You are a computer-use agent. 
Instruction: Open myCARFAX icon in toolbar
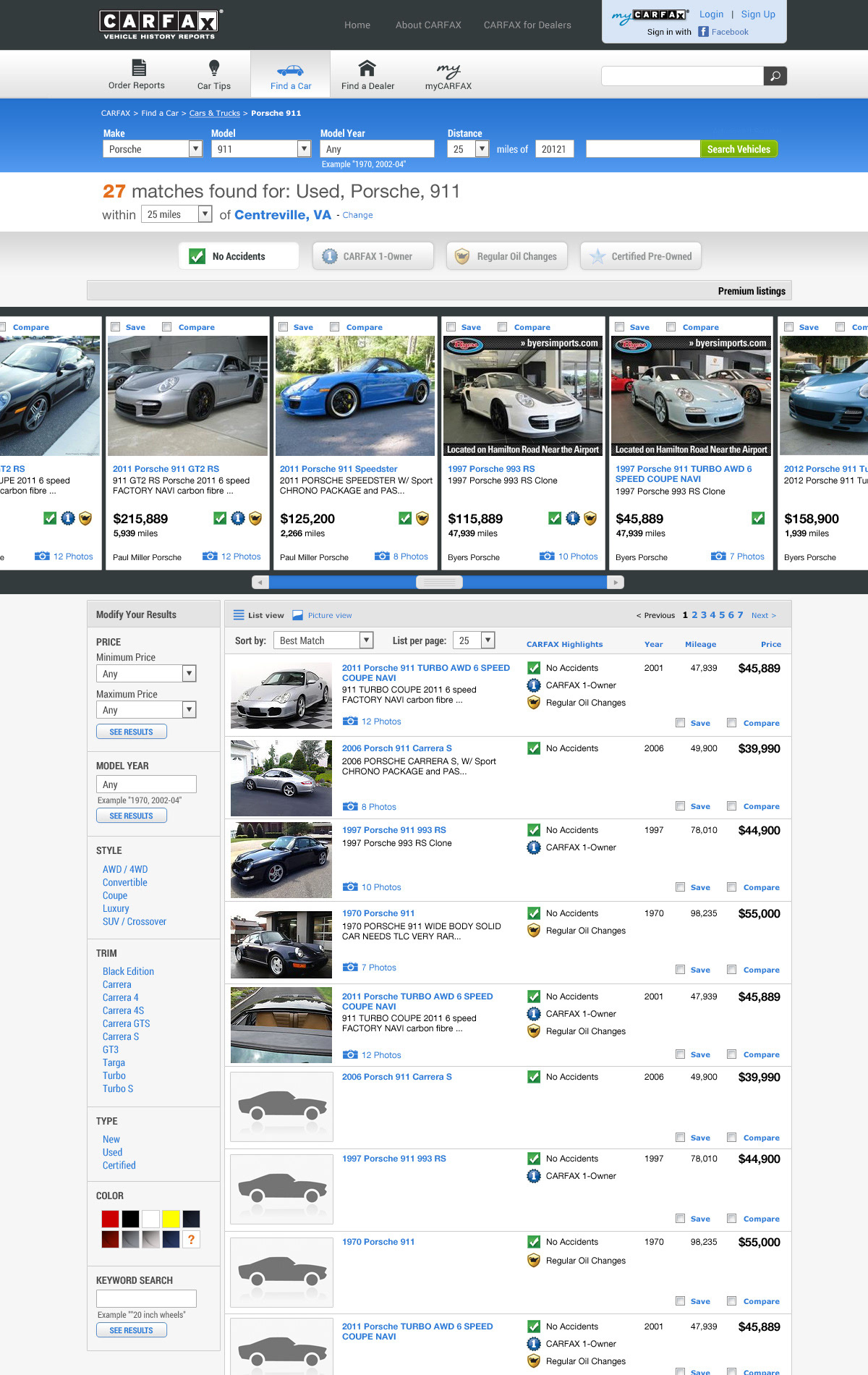[x=448, y=69]
